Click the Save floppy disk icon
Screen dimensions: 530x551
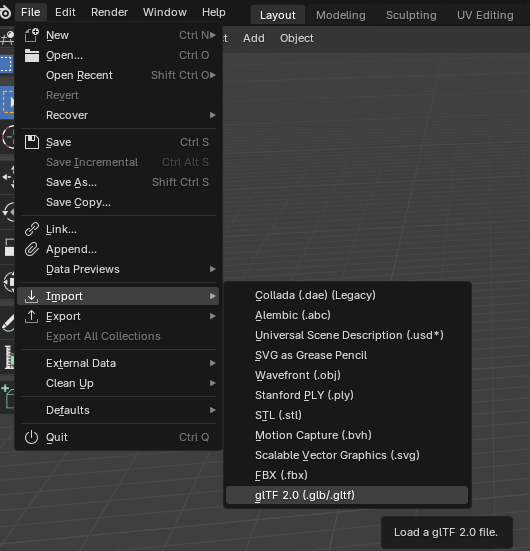point(32,142)
